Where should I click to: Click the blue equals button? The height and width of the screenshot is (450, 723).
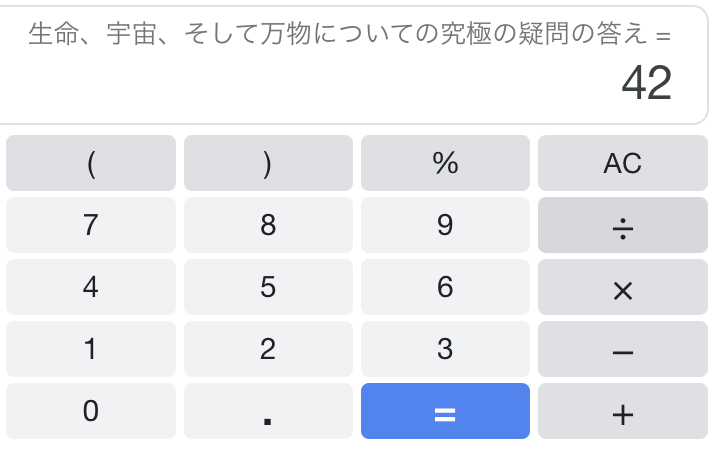point(445,411)
